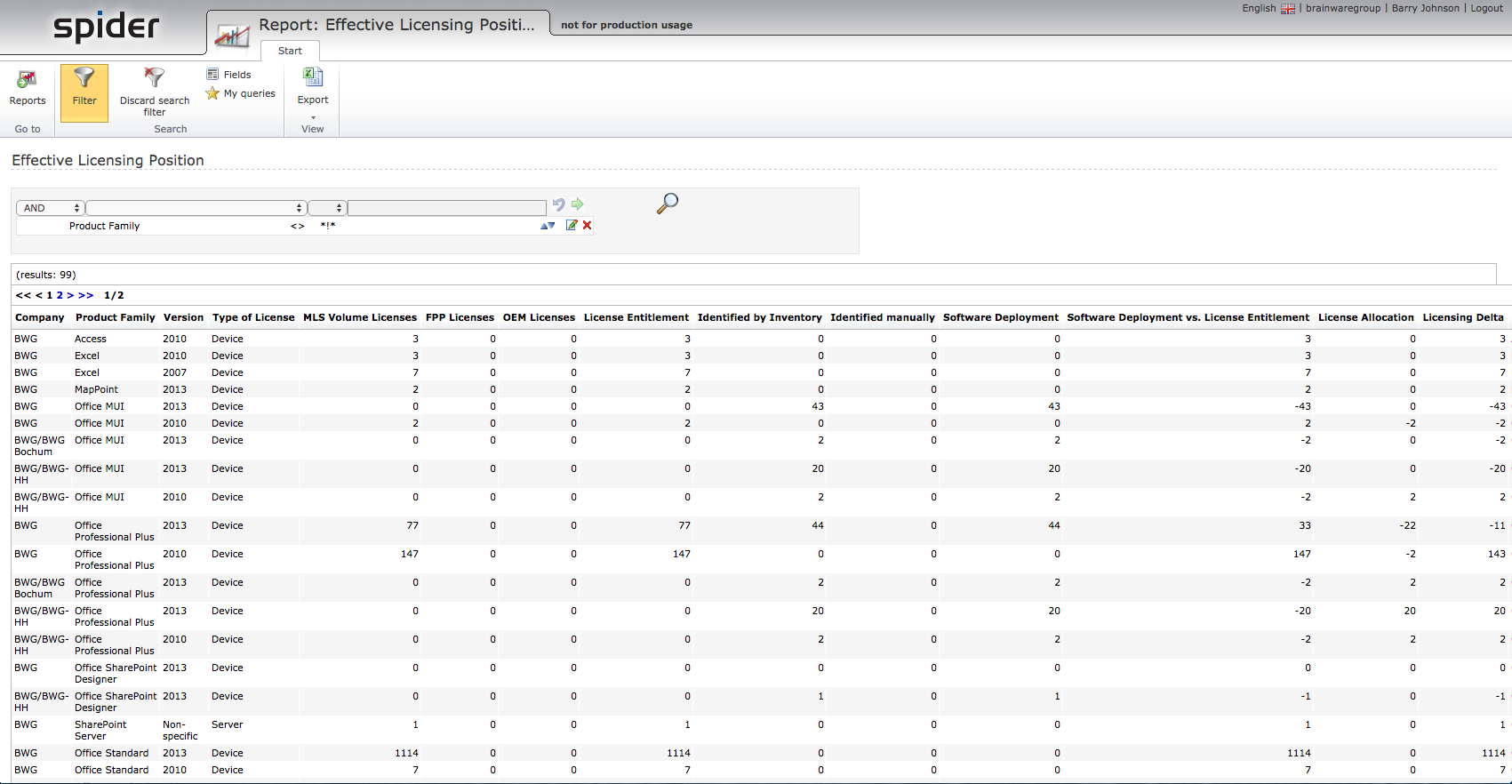Reset filter input with blue undo arrow

coord(558,204)
